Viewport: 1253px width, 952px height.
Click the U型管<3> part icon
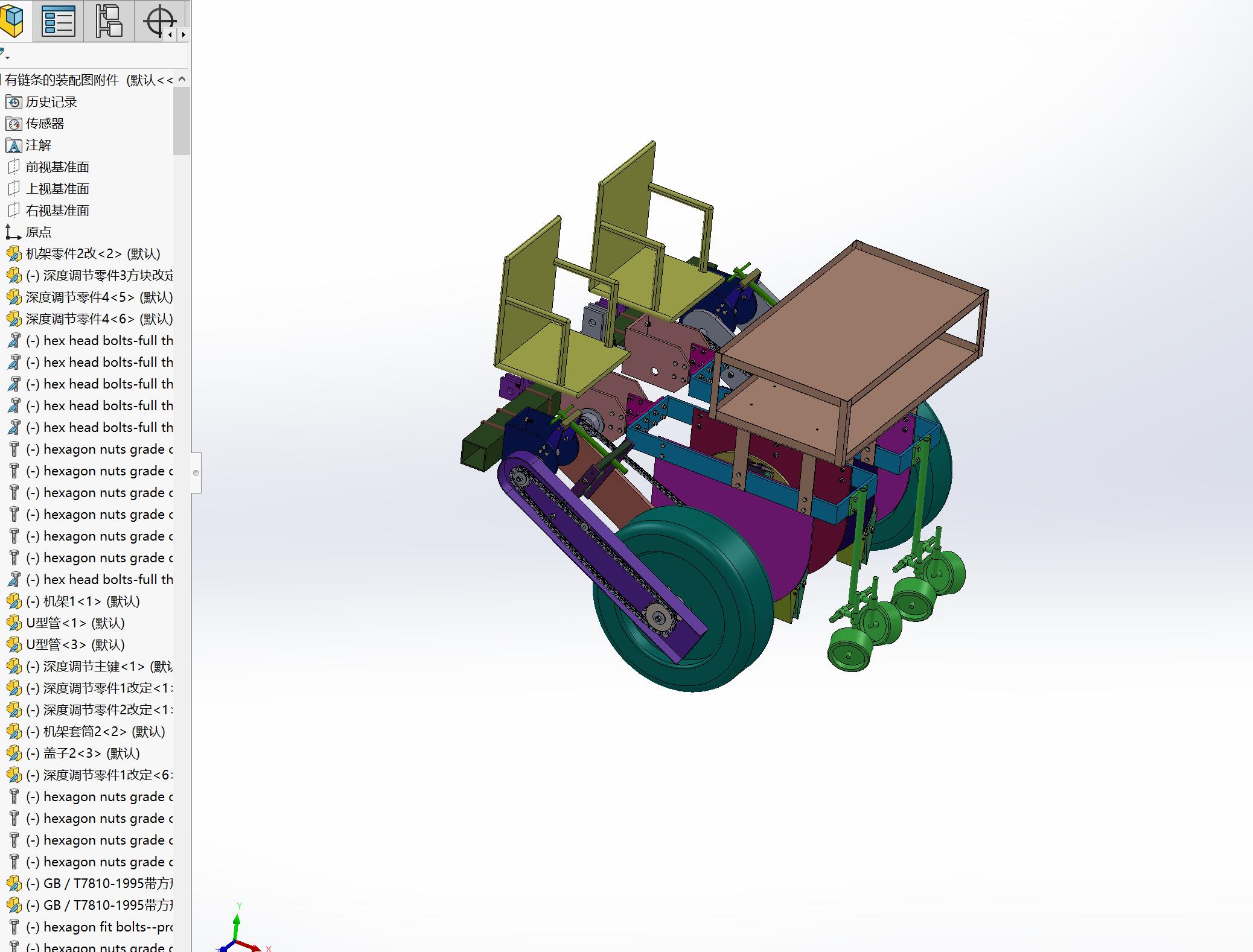[13, 645]
